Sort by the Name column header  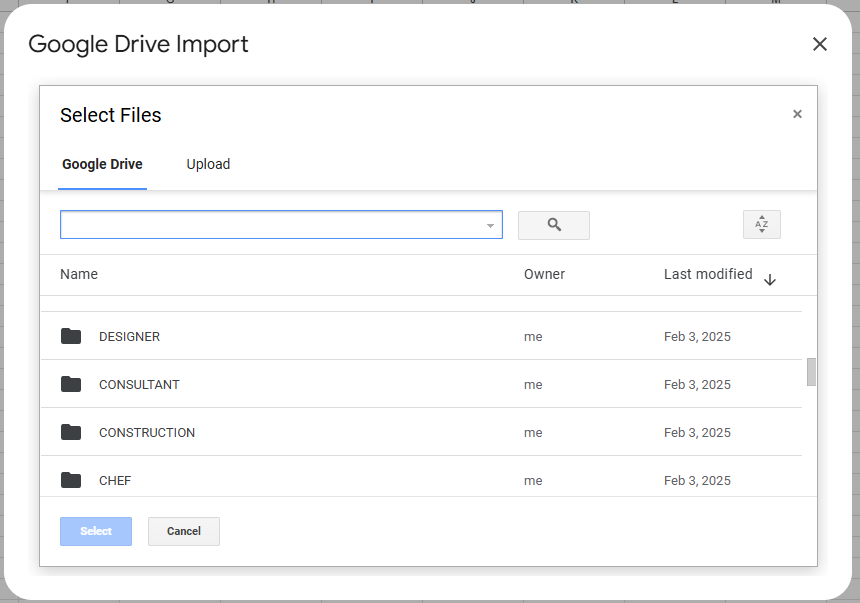(79, 274)
